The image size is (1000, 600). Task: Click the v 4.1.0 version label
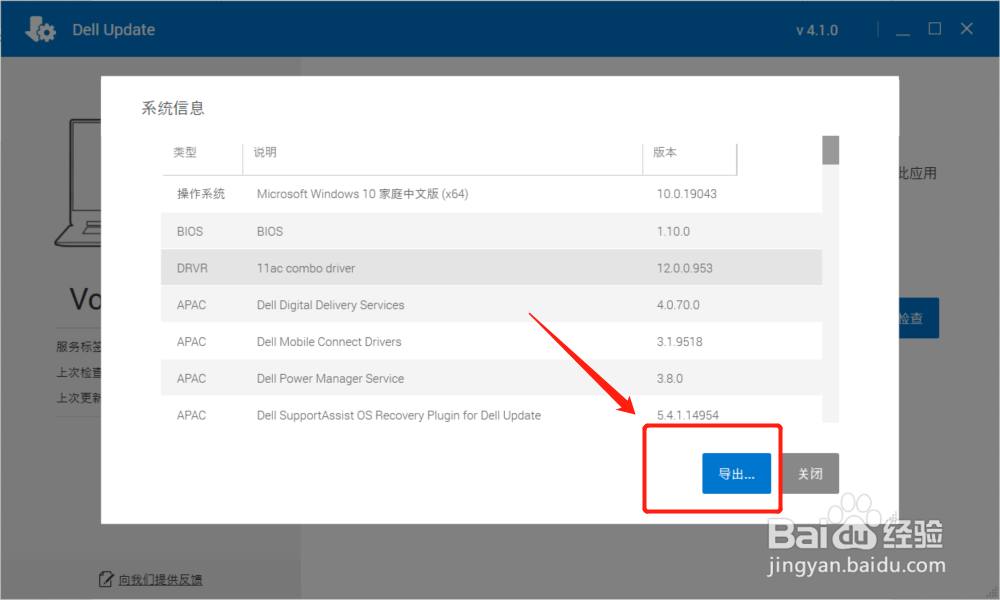click(x=817, y=30)
